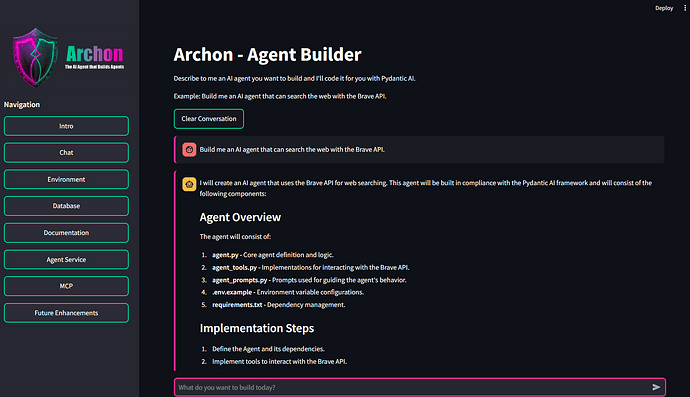Open the MCP page
This screenshot has height=397, width=690.
click(x=66, y=286)
